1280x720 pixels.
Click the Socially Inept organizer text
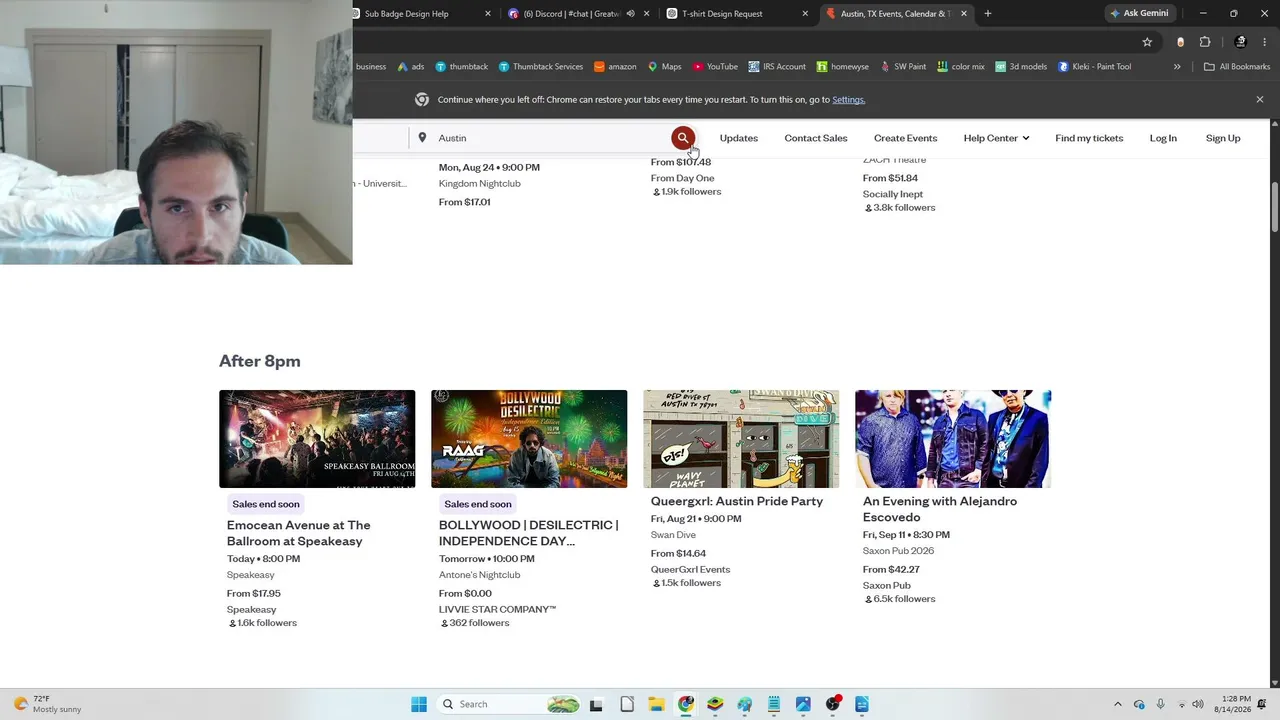(x=893, y=194)
